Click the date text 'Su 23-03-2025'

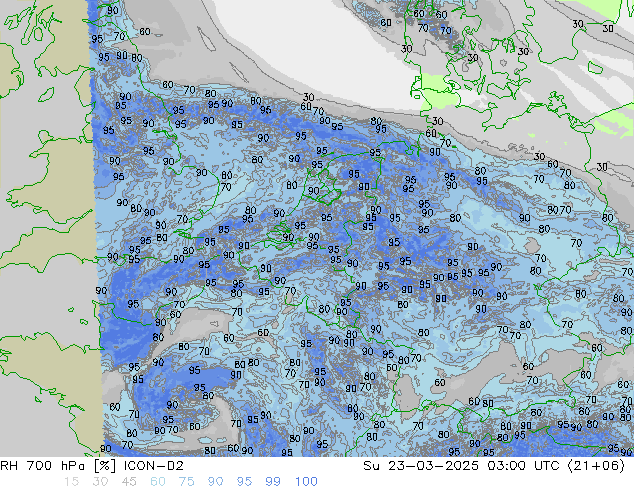point(421,466)
